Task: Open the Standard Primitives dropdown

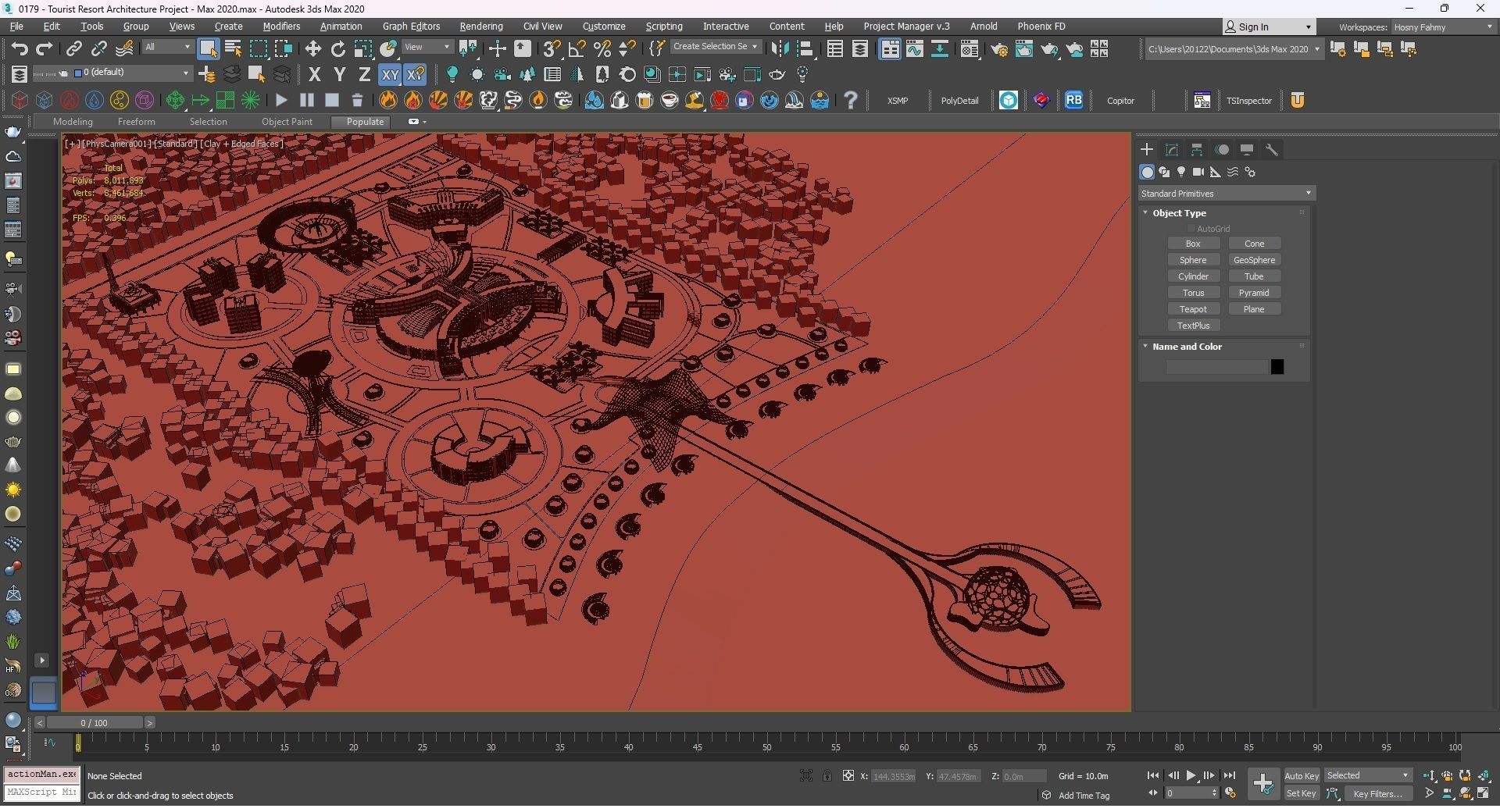Action: tap(1226, 194)
